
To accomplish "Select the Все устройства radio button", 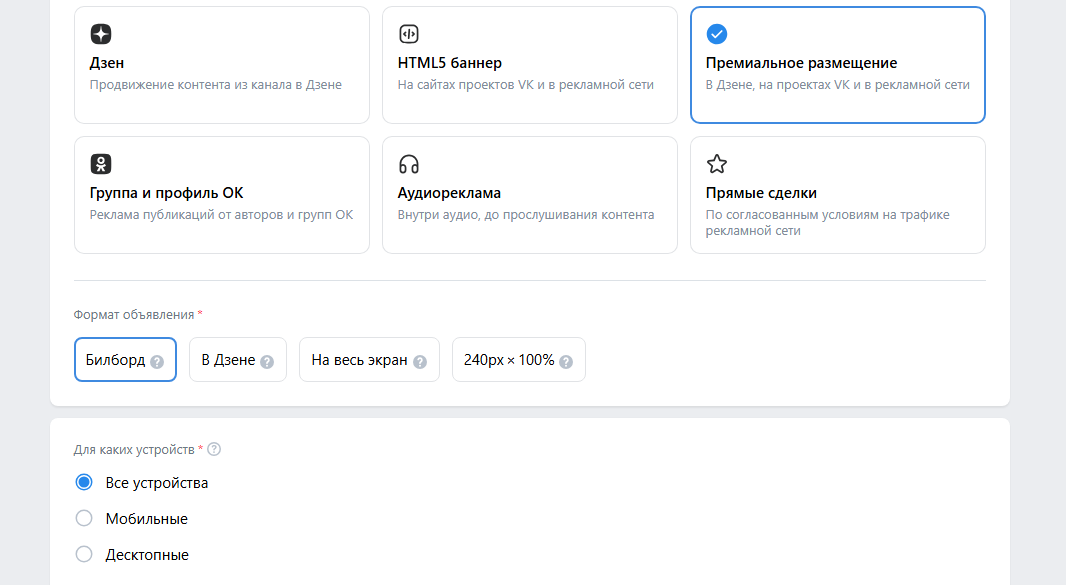I will 84,482.
